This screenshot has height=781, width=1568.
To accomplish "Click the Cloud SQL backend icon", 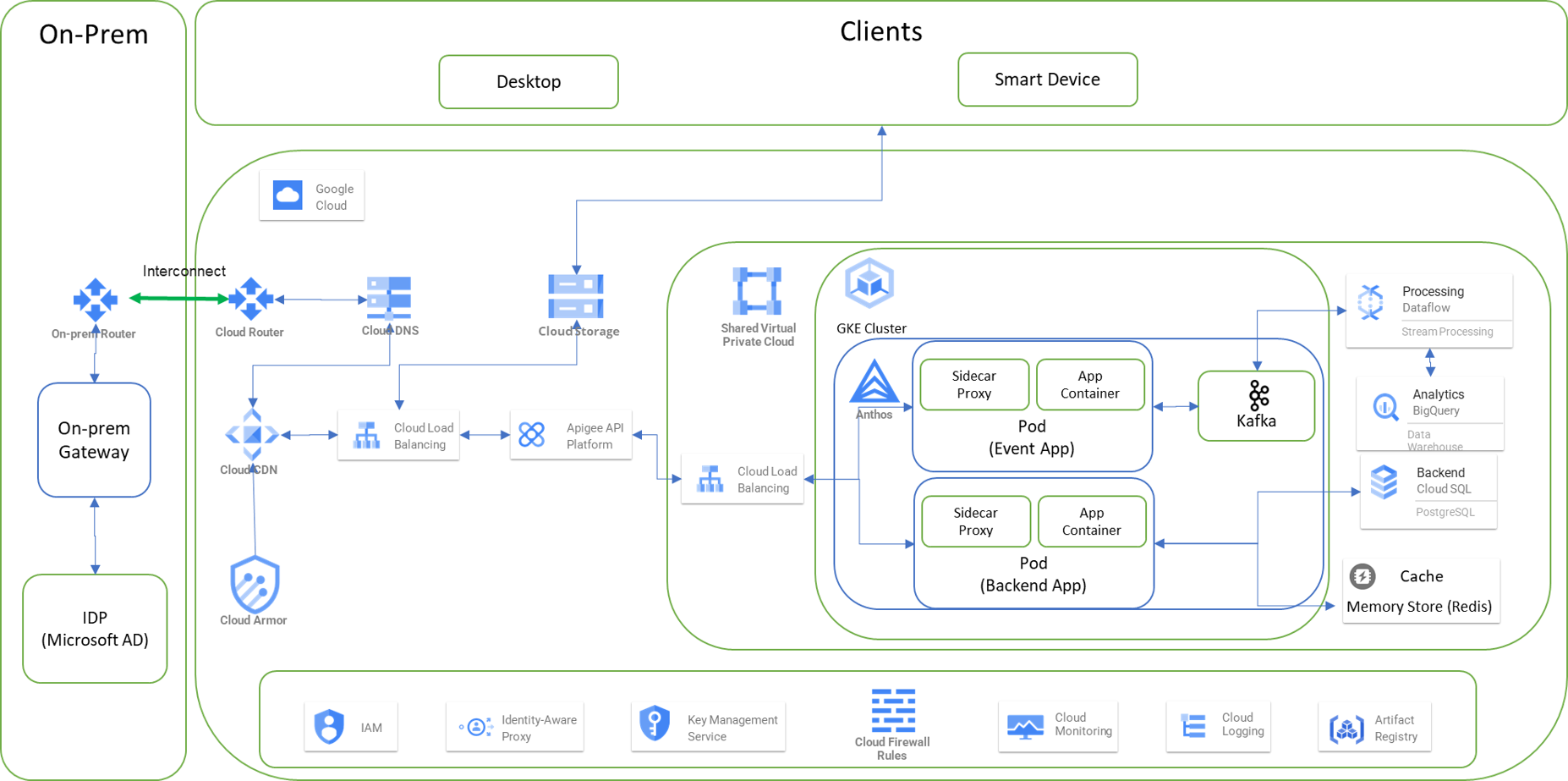I will coord(1384,482).
